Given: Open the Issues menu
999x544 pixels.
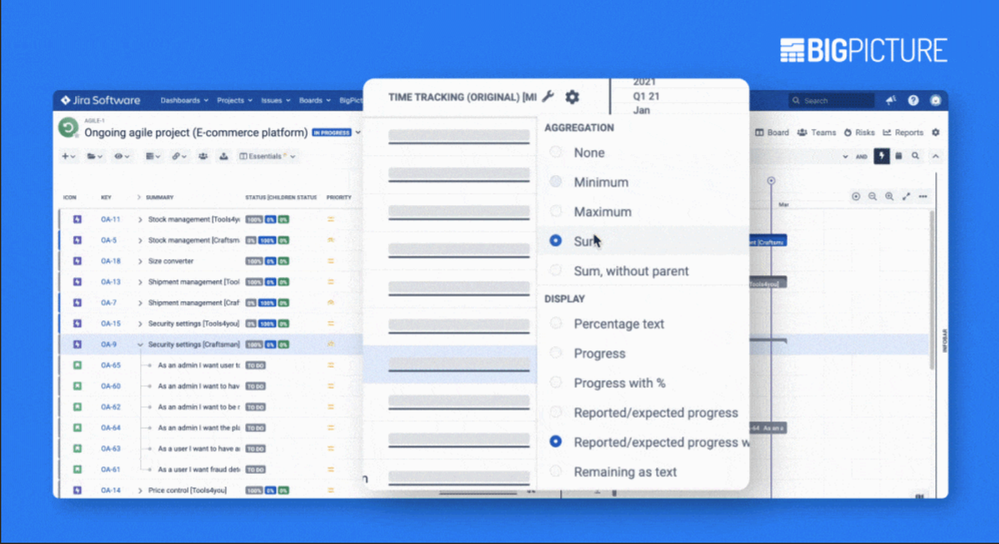Looking at the screenshot, I should pyautogui.click(x=275, y=100).
